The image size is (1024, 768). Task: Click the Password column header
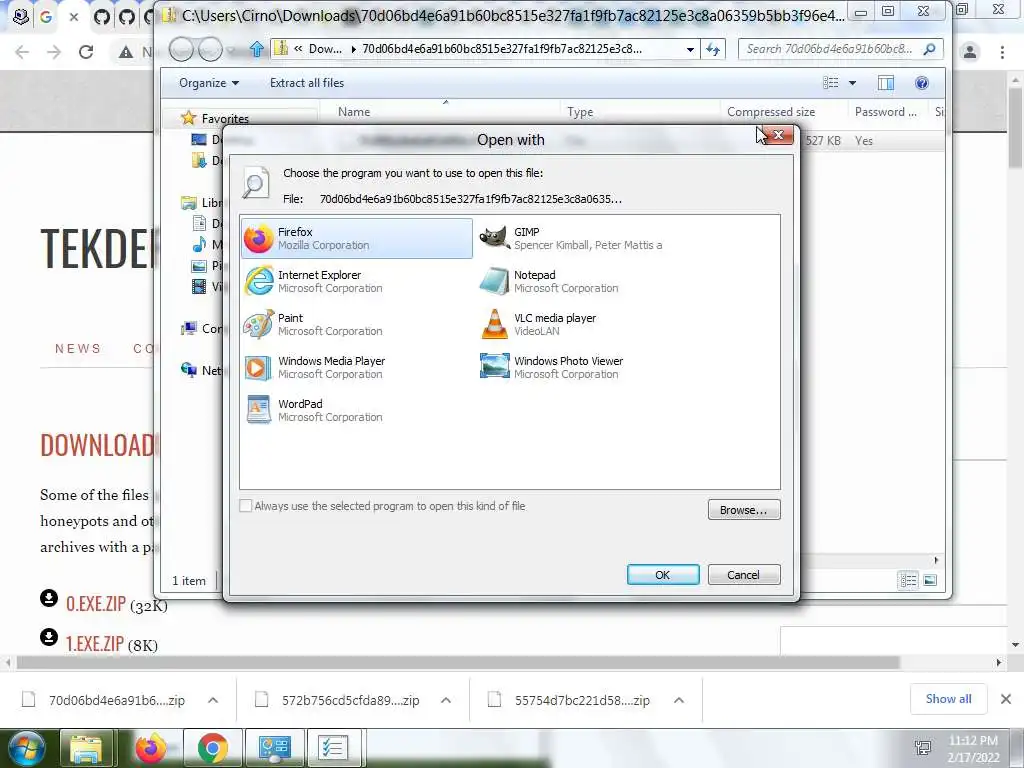point(886,112)
